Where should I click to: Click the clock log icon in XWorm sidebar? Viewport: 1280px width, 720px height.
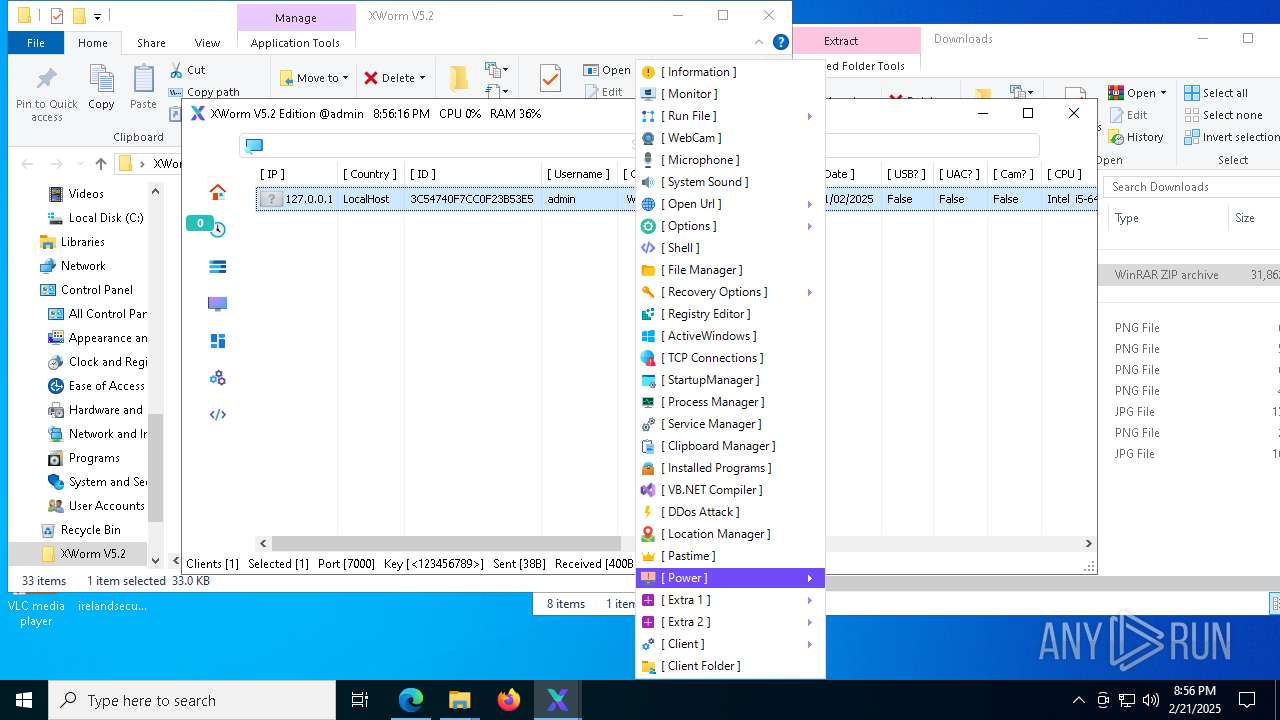[x=218, y=230]
